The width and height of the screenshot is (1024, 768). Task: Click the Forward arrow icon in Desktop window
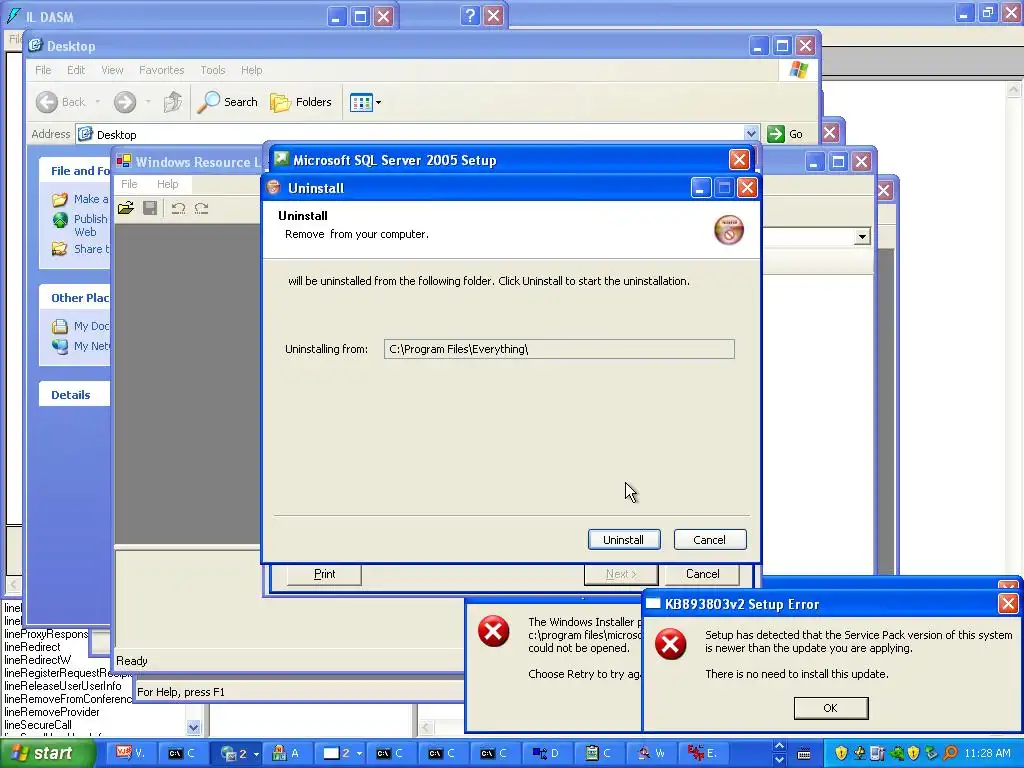125,102
